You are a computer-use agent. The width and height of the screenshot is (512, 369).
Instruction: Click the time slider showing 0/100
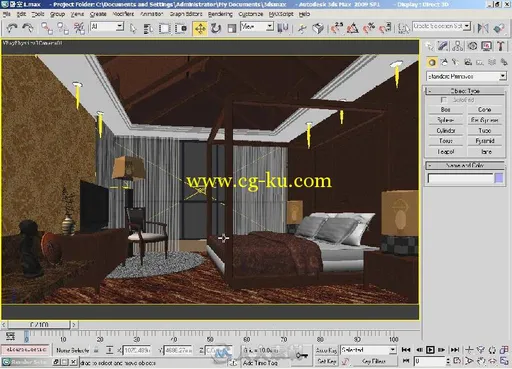tap(39, 324)
